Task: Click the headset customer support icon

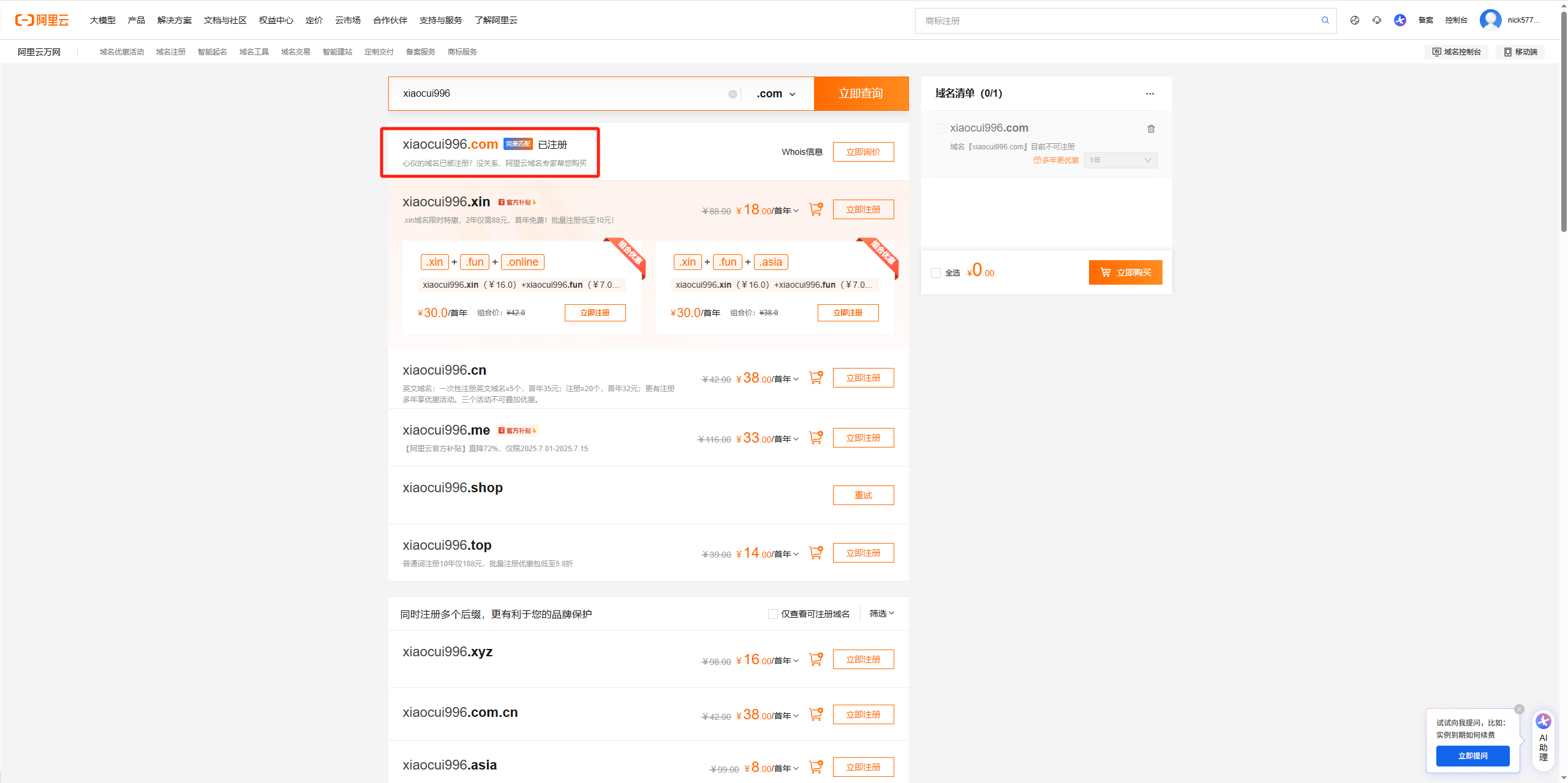Action: tap(1377, 20)
